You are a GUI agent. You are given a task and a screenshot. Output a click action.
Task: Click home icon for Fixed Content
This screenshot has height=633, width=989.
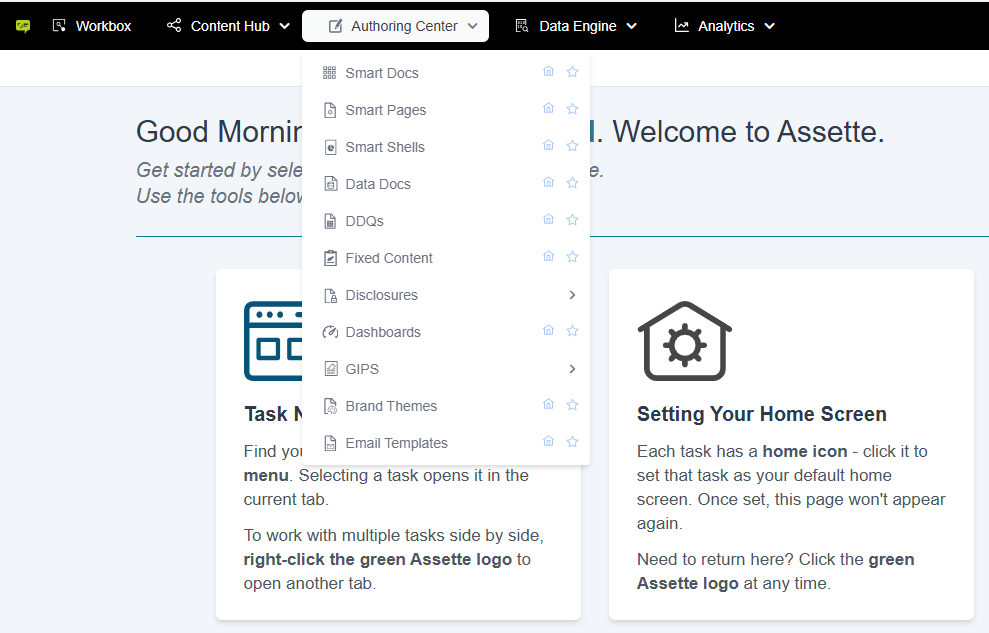coord(548,257)
